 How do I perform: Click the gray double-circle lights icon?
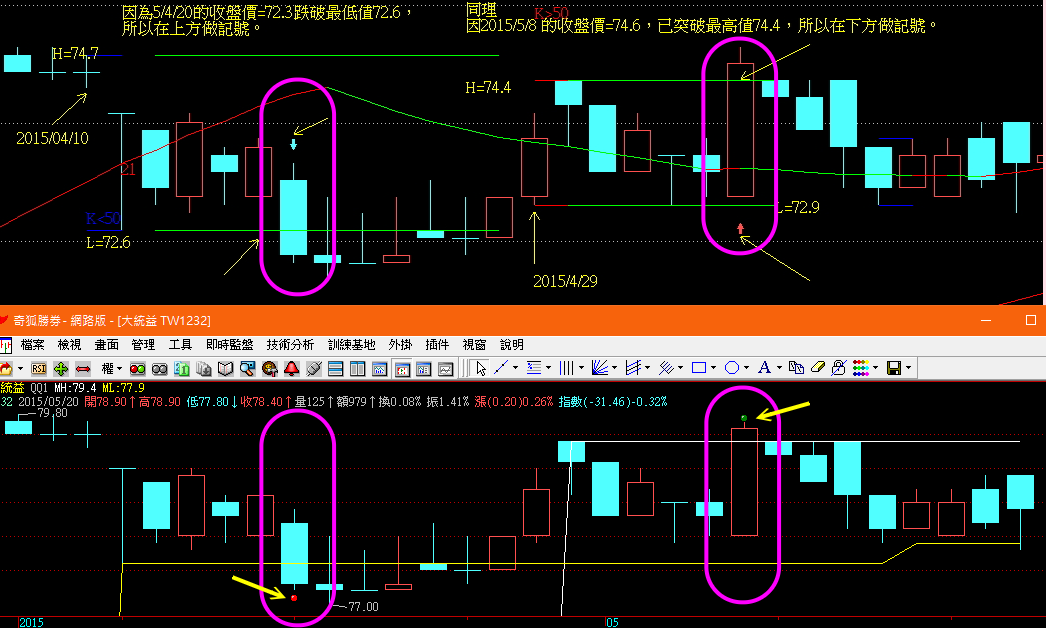pos(159,368)
